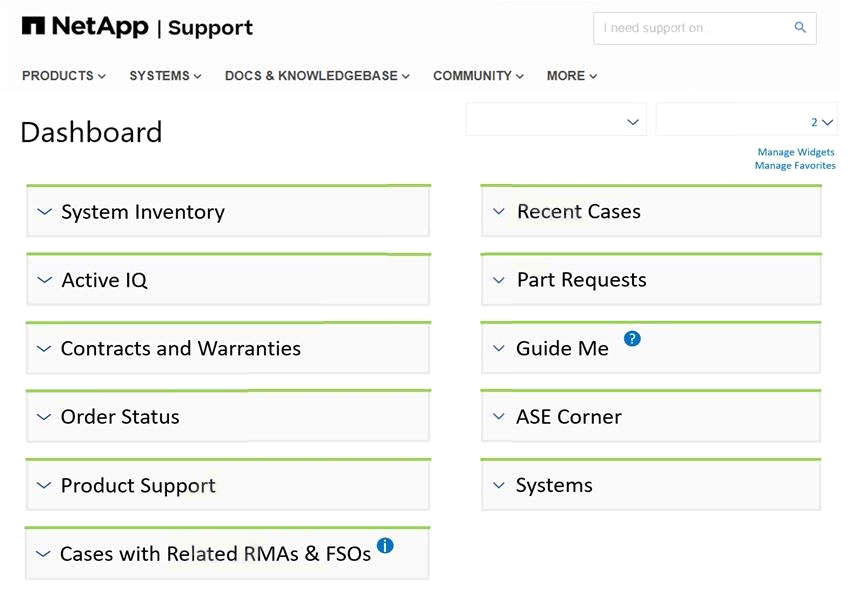
Task: Click the NetApp Support logo
Action: (137, 28)
